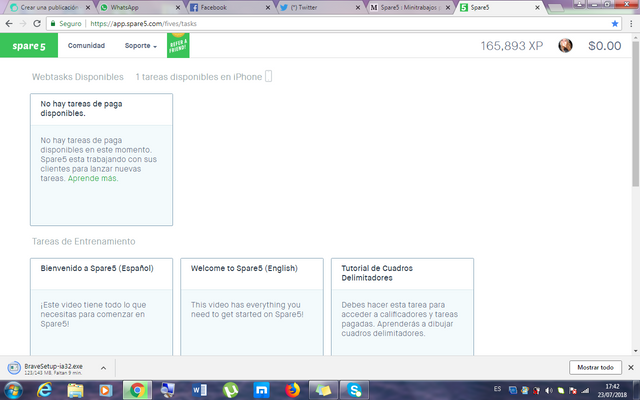Screen dimensions: 640x400
Task: Click the green secure padlock icon
Action: click(53, 24)
